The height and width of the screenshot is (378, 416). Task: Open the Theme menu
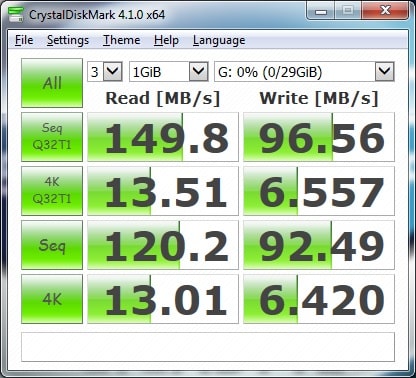point(121,40)
